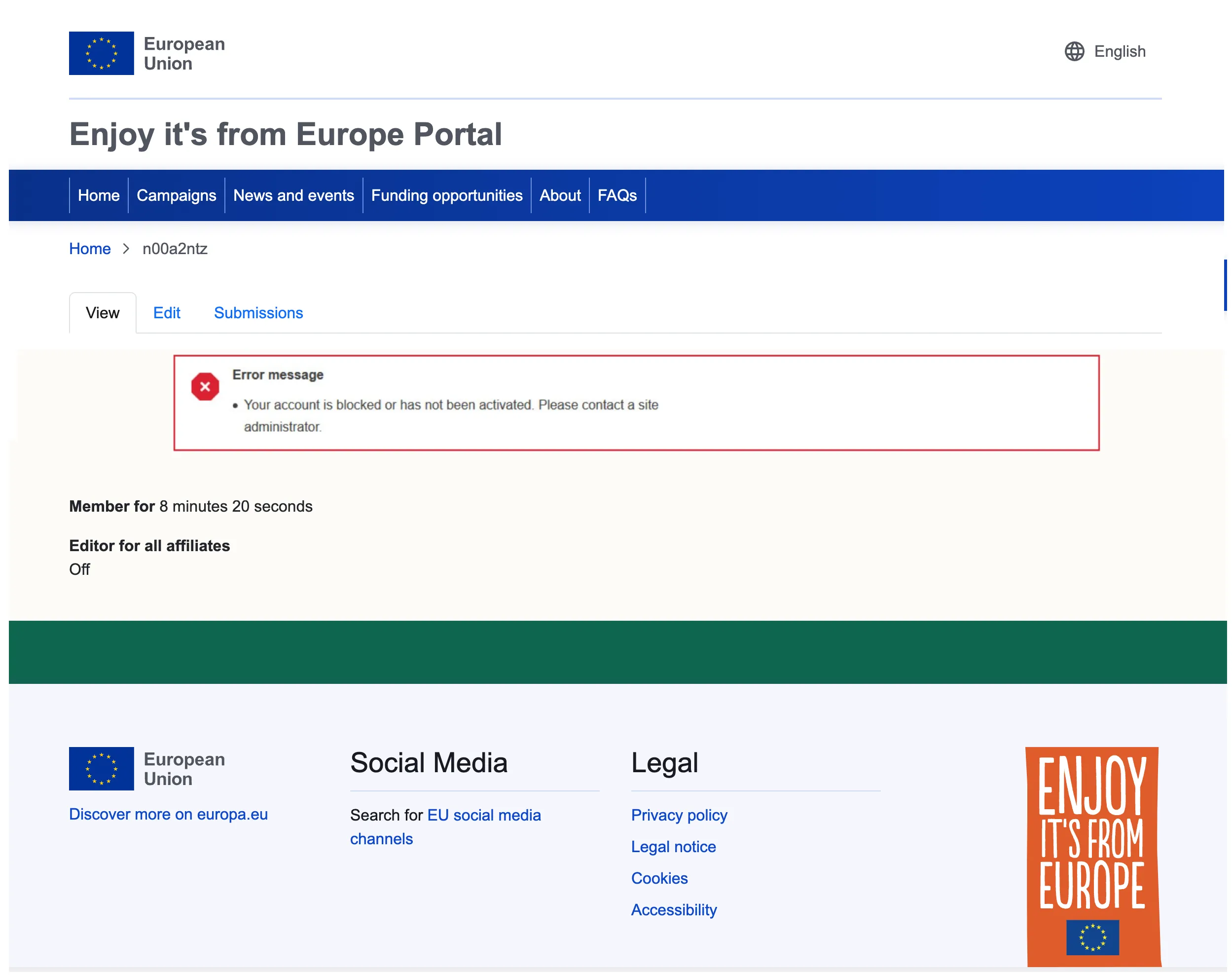Open the Campaigns menu item
1232x975 pixels.
177,195
